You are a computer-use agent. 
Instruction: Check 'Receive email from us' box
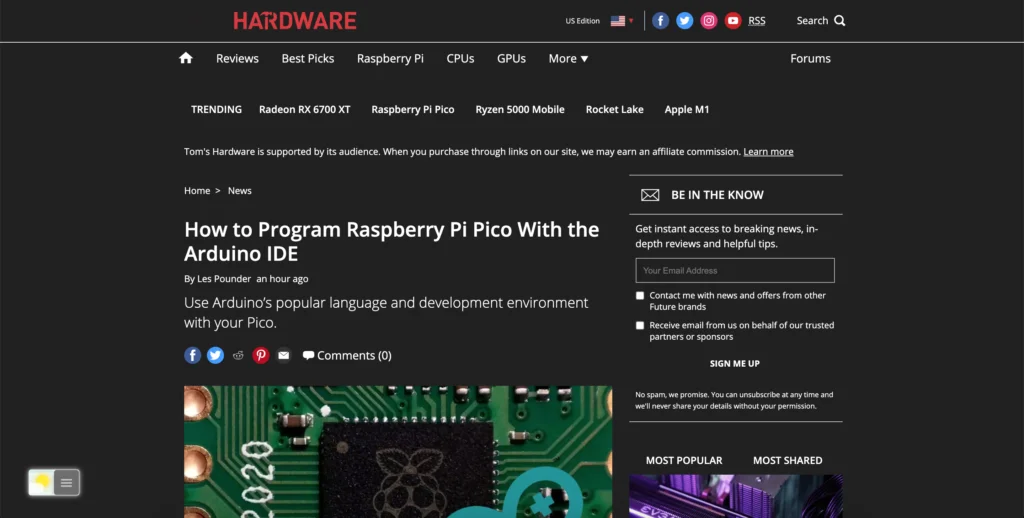coord(640,325)
